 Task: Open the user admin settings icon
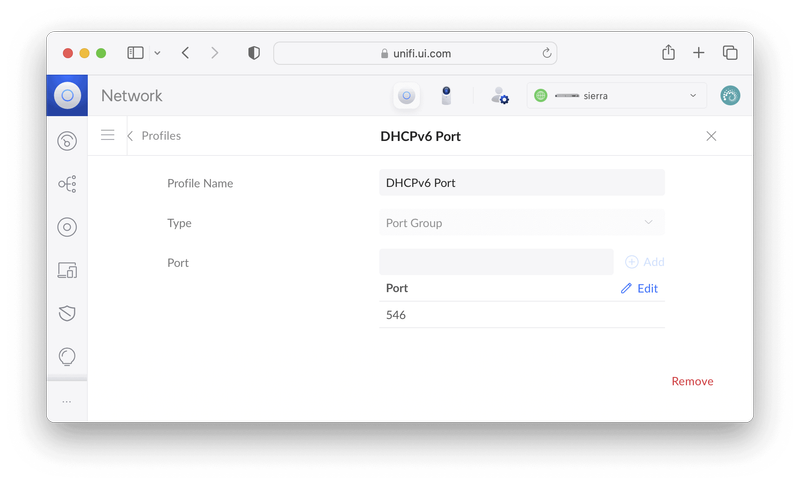point(499,96)
